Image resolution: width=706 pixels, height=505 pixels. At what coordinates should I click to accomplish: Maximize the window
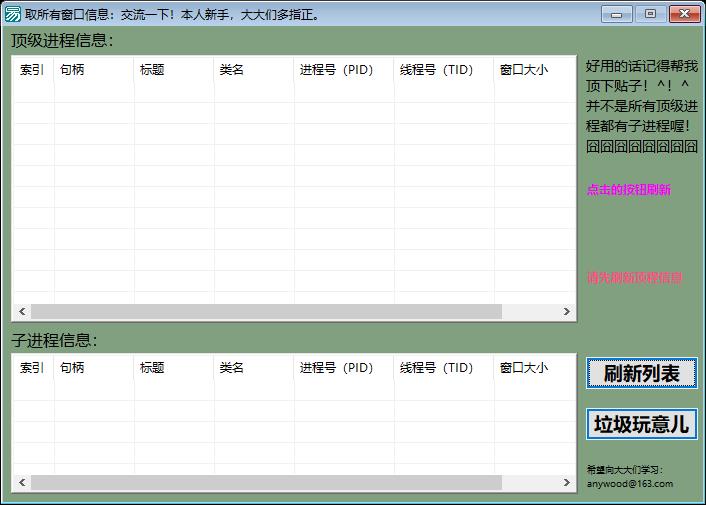[650, 14]
